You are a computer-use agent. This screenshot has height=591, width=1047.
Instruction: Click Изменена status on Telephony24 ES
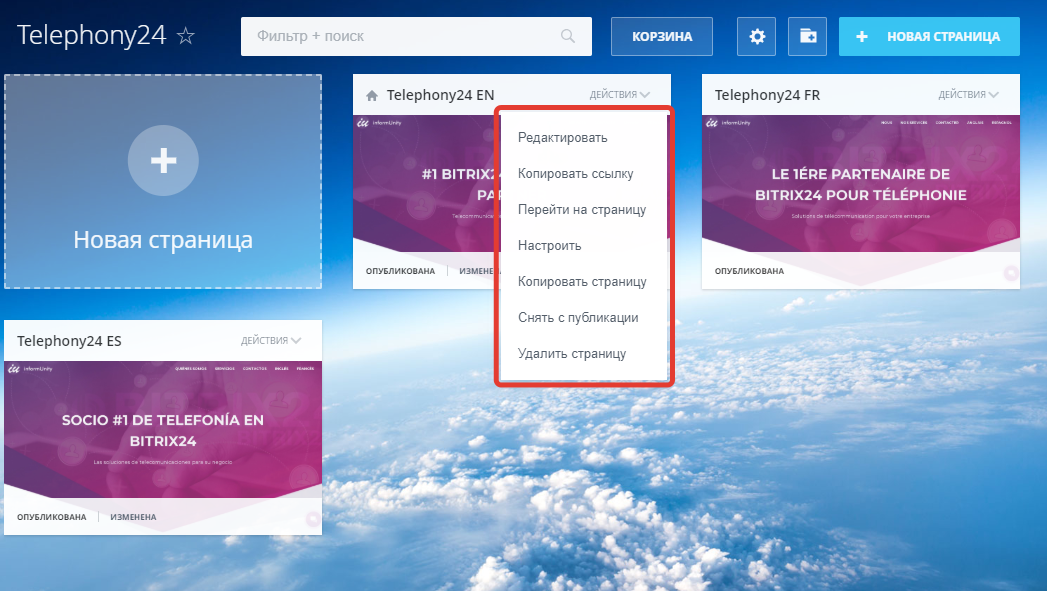tap(133, 517)
